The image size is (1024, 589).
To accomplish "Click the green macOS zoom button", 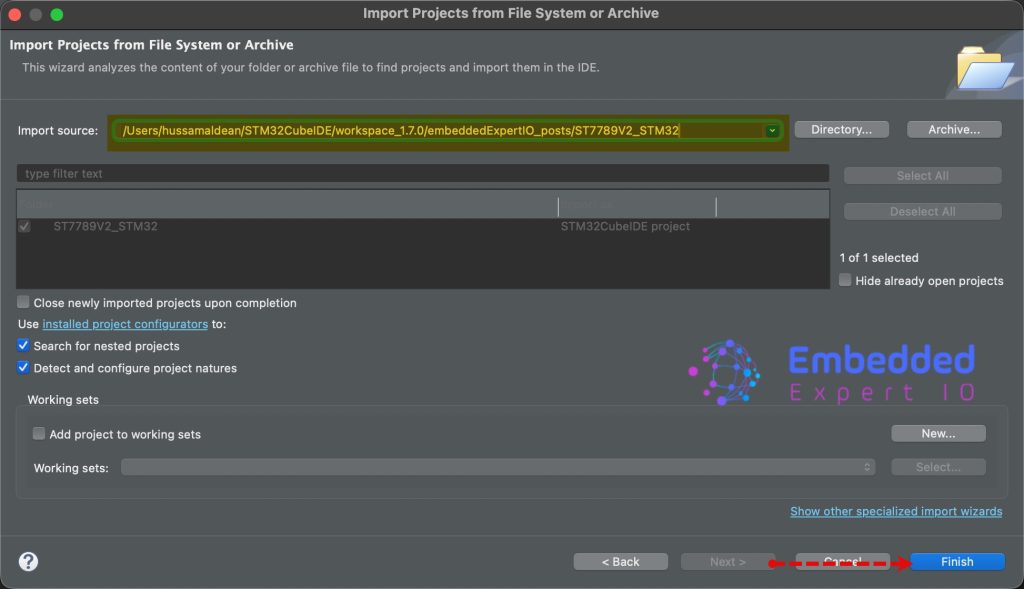I will [57, 14].
